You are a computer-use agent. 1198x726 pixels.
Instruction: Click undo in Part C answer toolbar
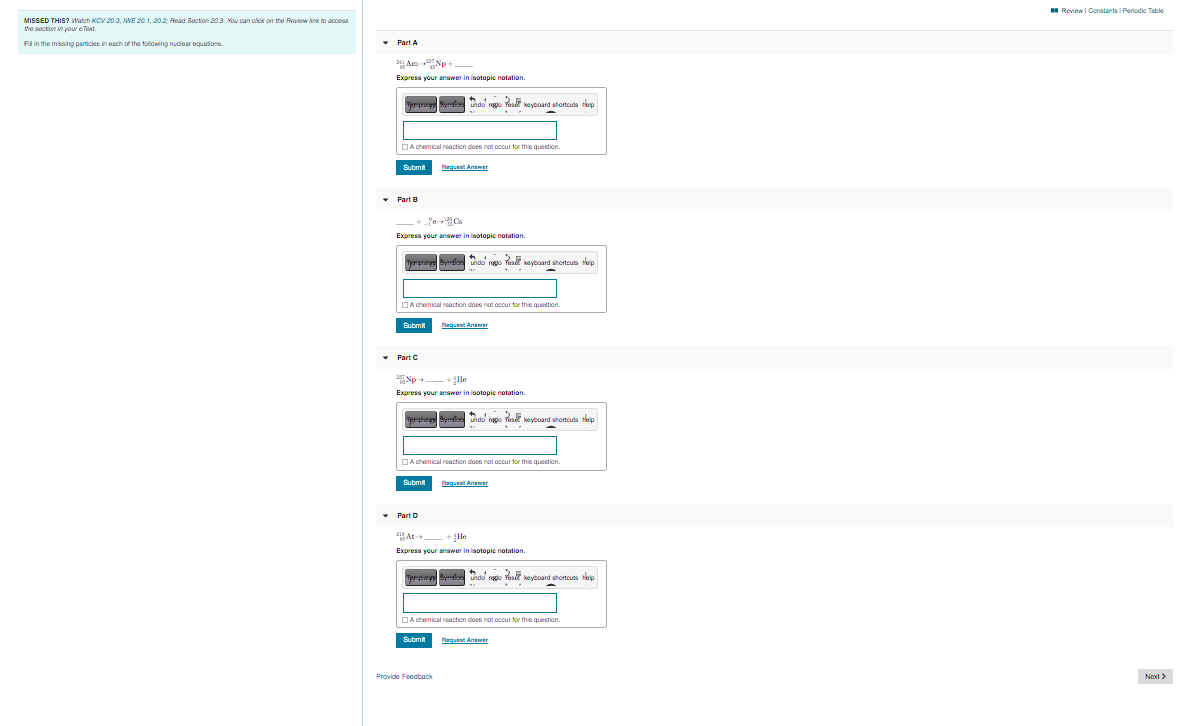477,420
